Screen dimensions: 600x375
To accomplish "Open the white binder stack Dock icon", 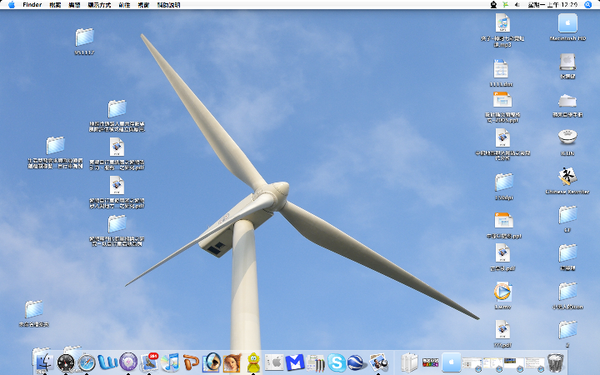I will 409,362.
